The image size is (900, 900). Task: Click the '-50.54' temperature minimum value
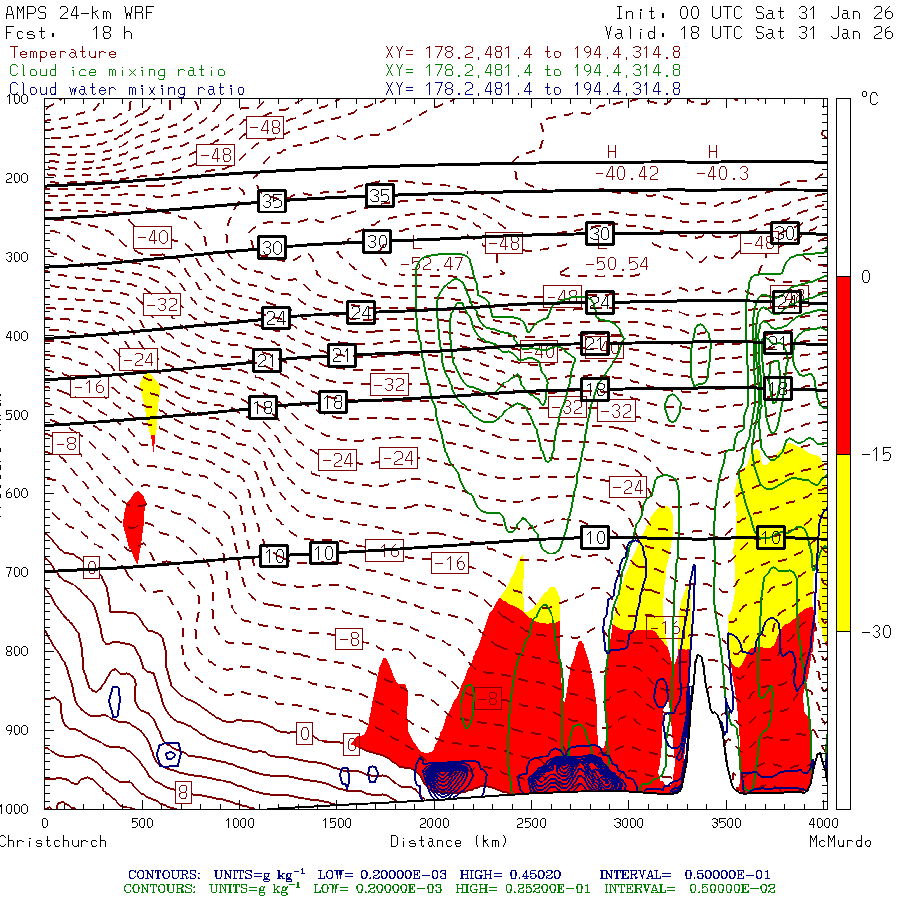coord(616,264)
